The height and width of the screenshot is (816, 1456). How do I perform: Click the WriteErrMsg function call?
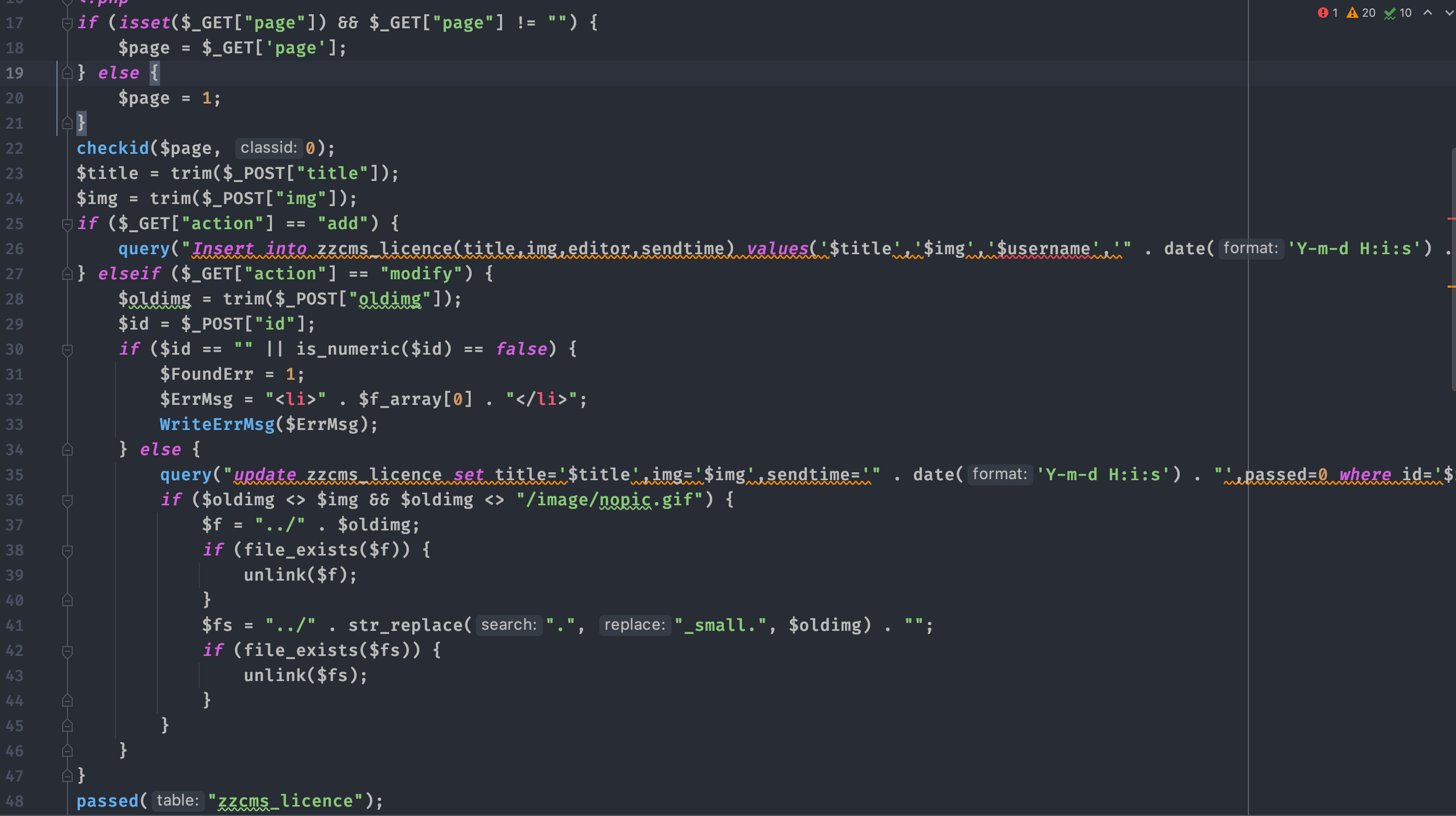pyautogui.click(x=217, y=424)
